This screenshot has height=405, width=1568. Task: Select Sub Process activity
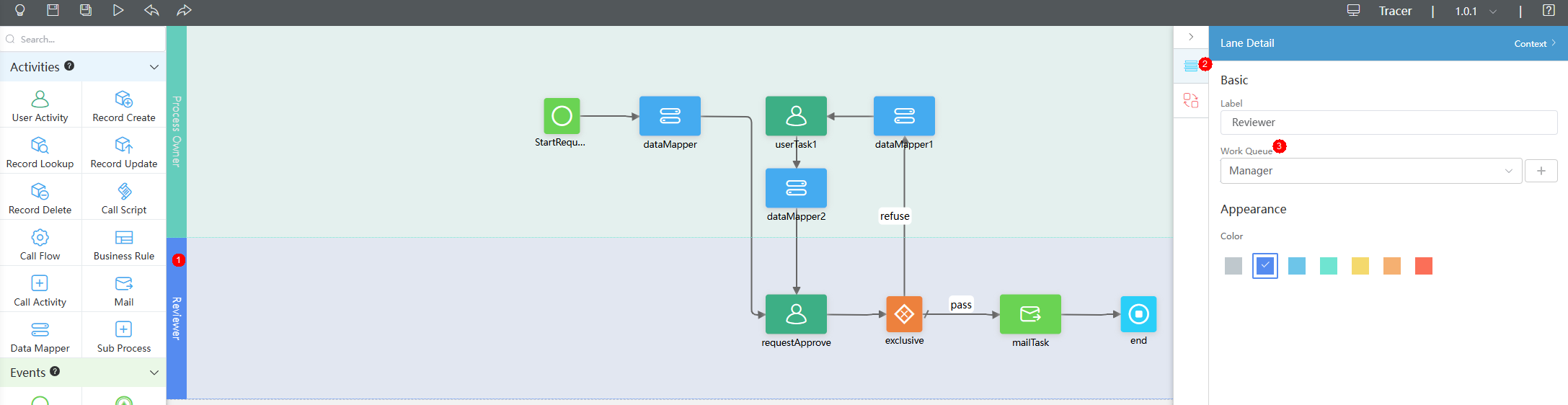[x=124, y=336]
